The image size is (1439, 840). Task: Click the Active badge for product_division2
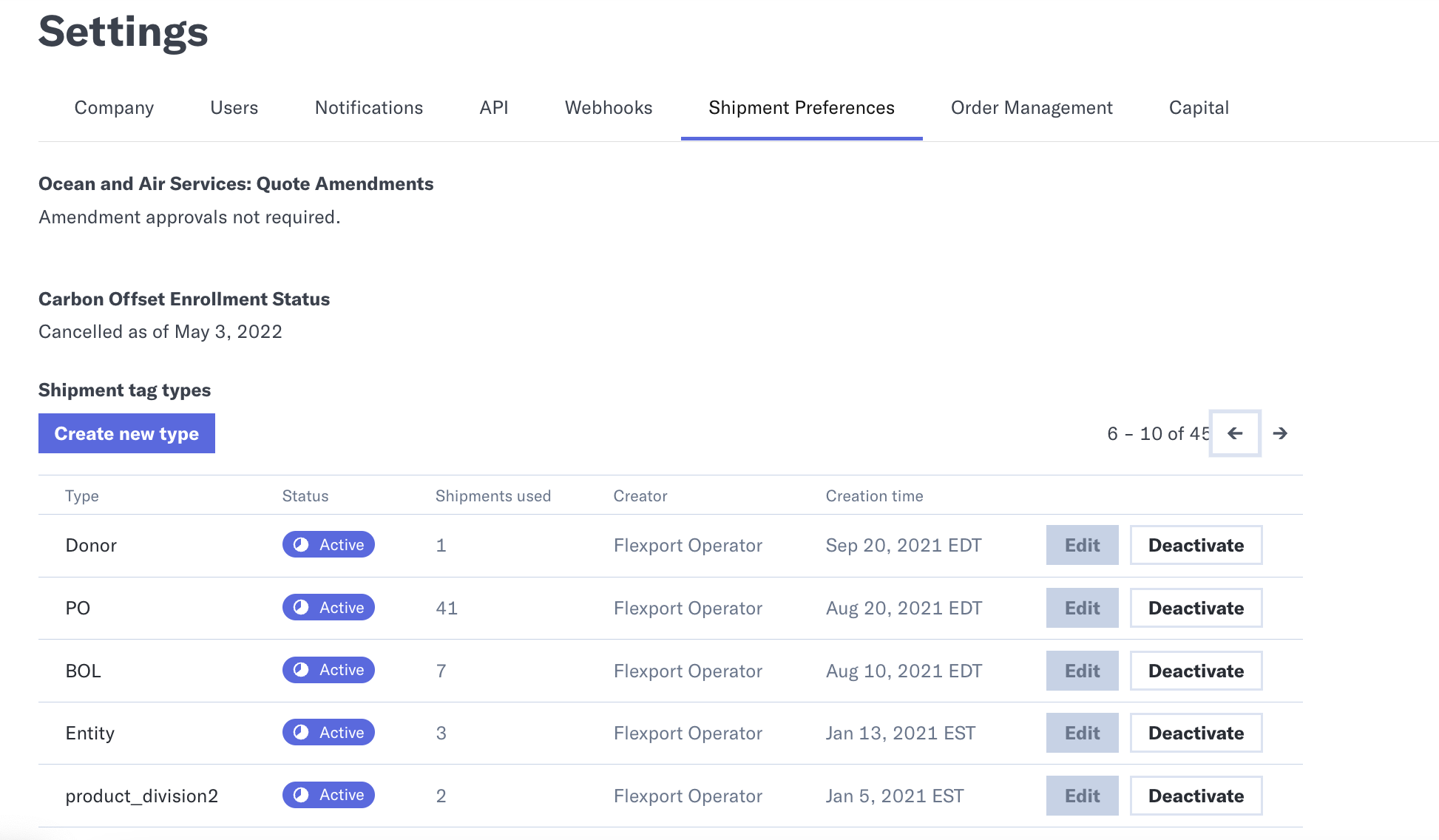tap(328, 795)
